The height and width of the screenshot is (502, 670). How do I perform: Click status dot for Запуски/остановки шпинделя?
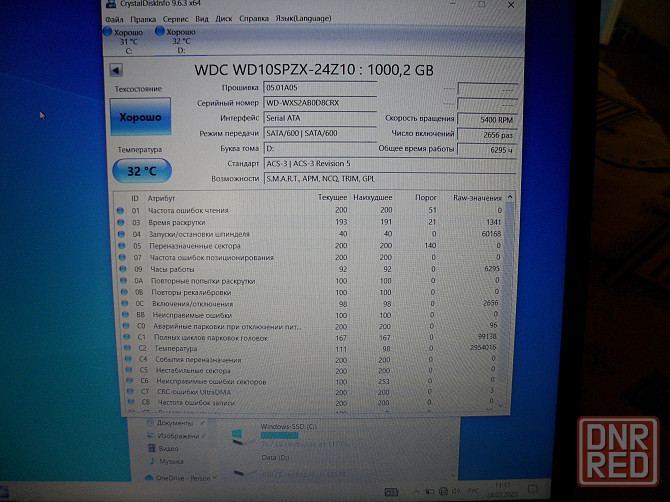pos(121,234)
